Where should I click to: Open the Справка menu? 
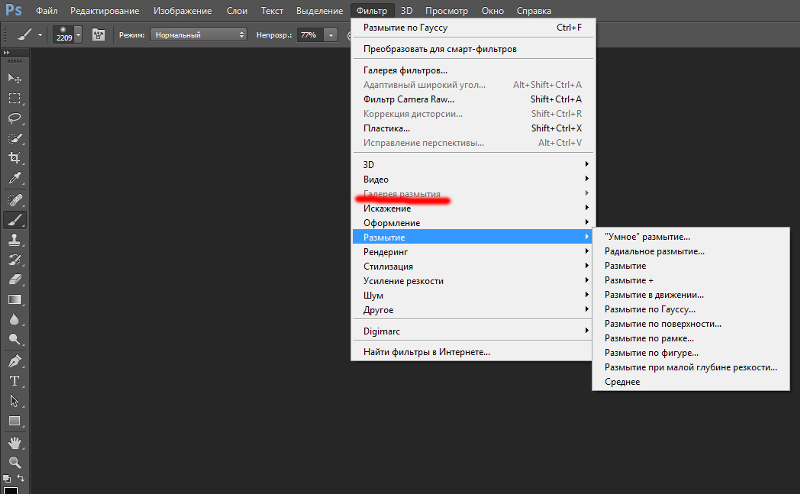click(534, 11)
